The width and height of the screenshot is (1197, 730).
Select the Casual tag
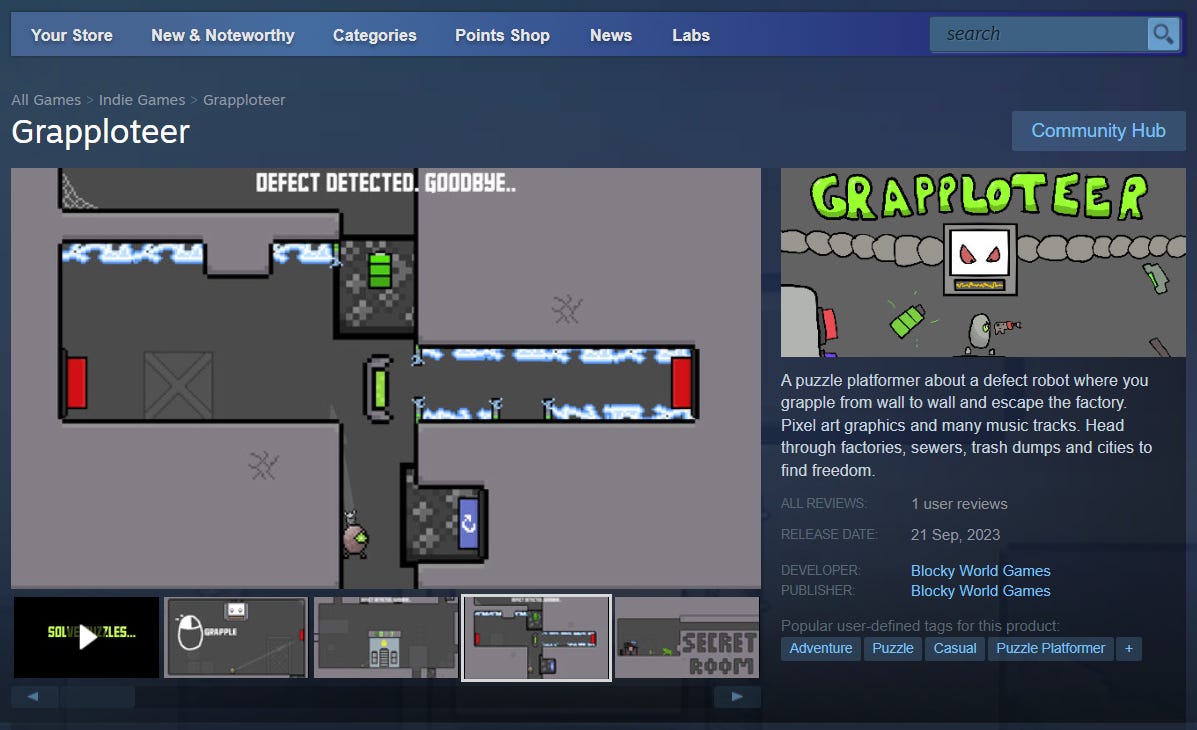click(955, 648)
